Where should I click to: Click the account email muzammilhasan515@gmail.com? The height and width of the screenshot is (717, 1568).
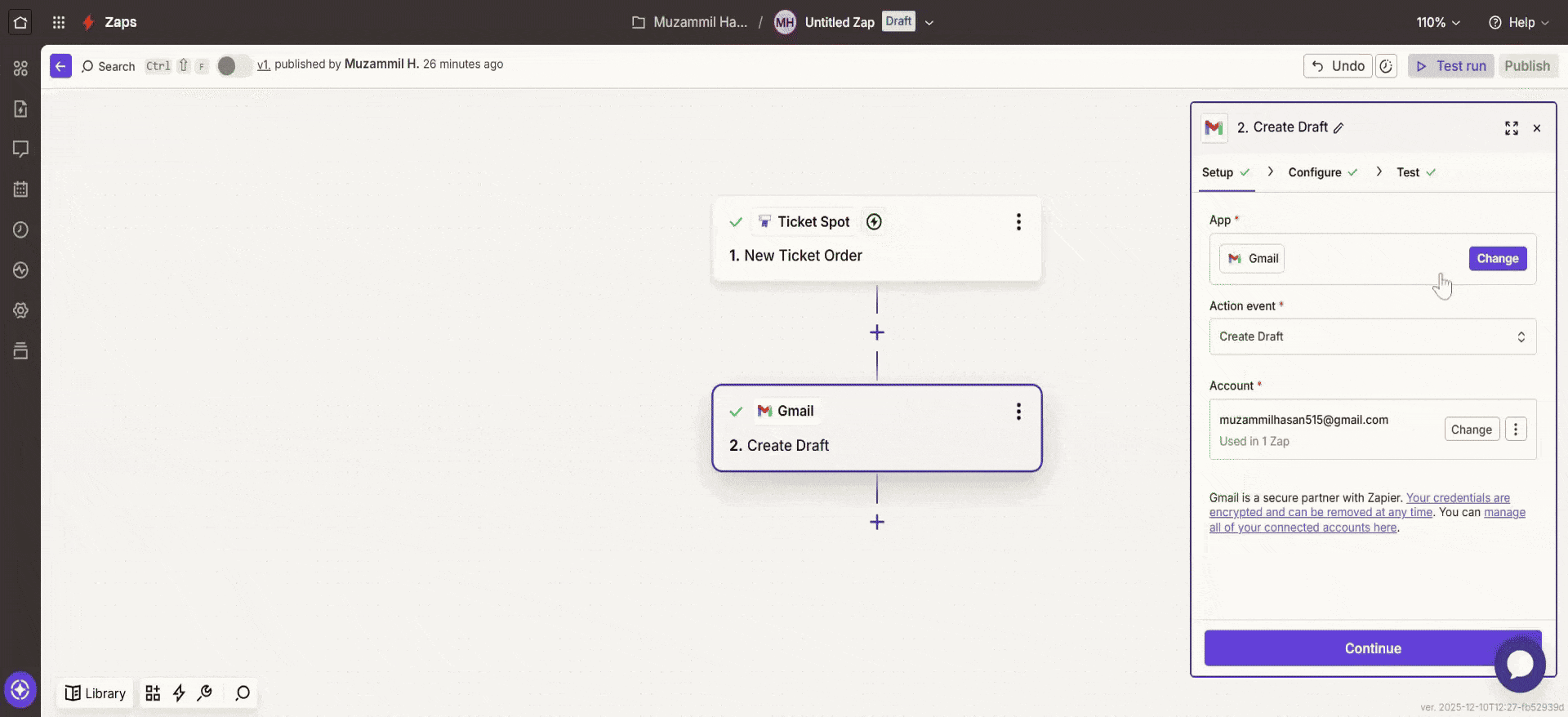[1303, 420]
